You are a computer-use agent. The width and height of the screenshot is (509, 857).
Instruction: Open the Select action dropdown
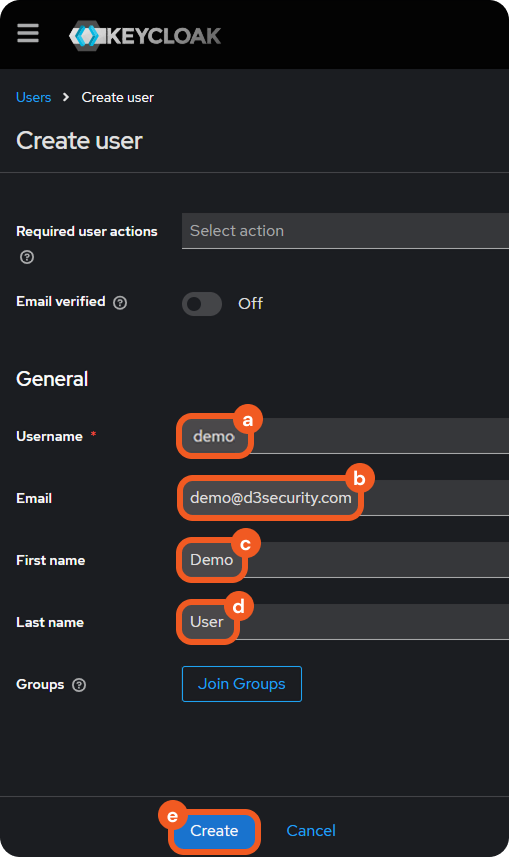point(346,231)
